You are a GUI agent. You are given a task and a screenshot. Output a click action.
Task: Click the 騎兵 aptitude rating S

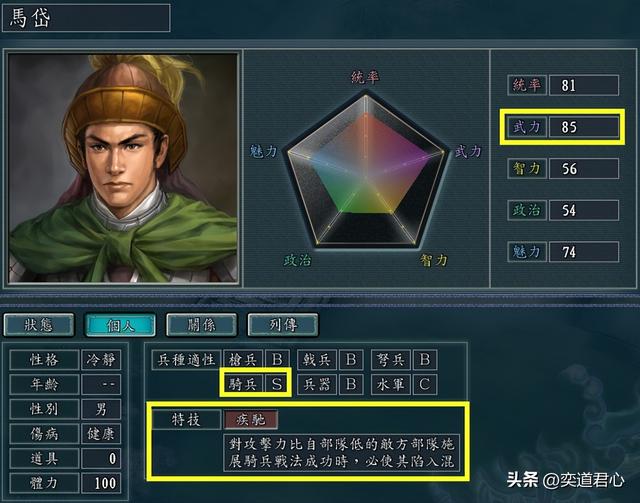(x=277, y=384)
